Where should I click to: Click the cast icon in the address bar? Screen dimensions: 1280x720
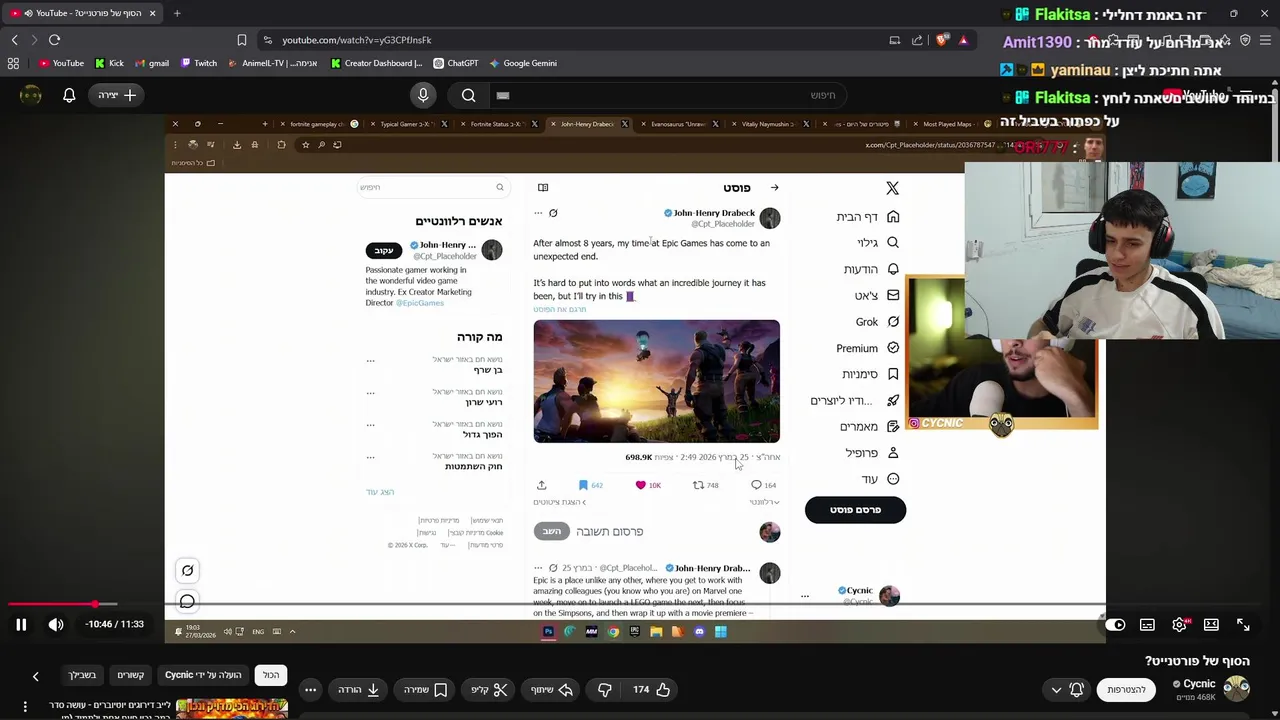(895, 40)
